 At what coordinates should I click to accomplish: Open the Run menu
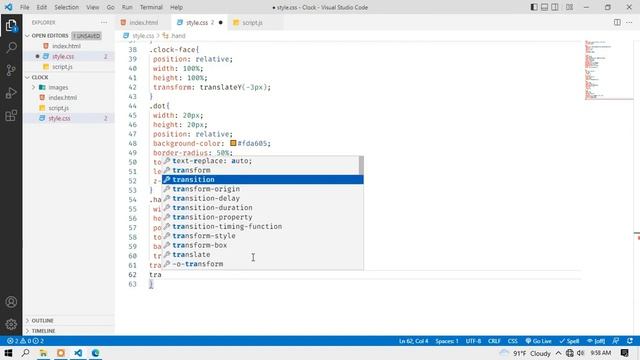point(127,7)
